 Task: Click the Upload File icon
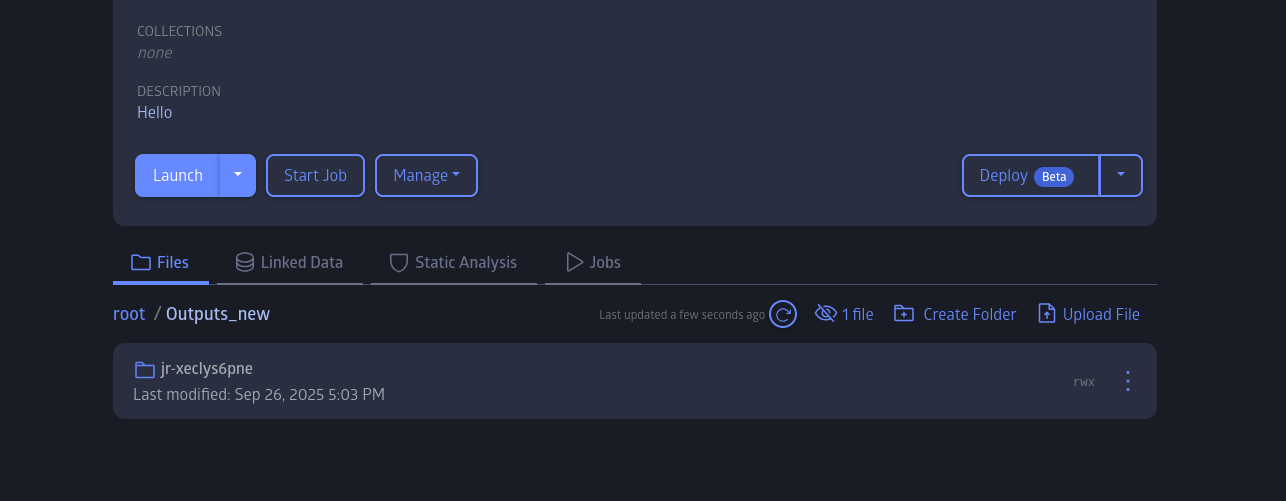coord(1046,314)
